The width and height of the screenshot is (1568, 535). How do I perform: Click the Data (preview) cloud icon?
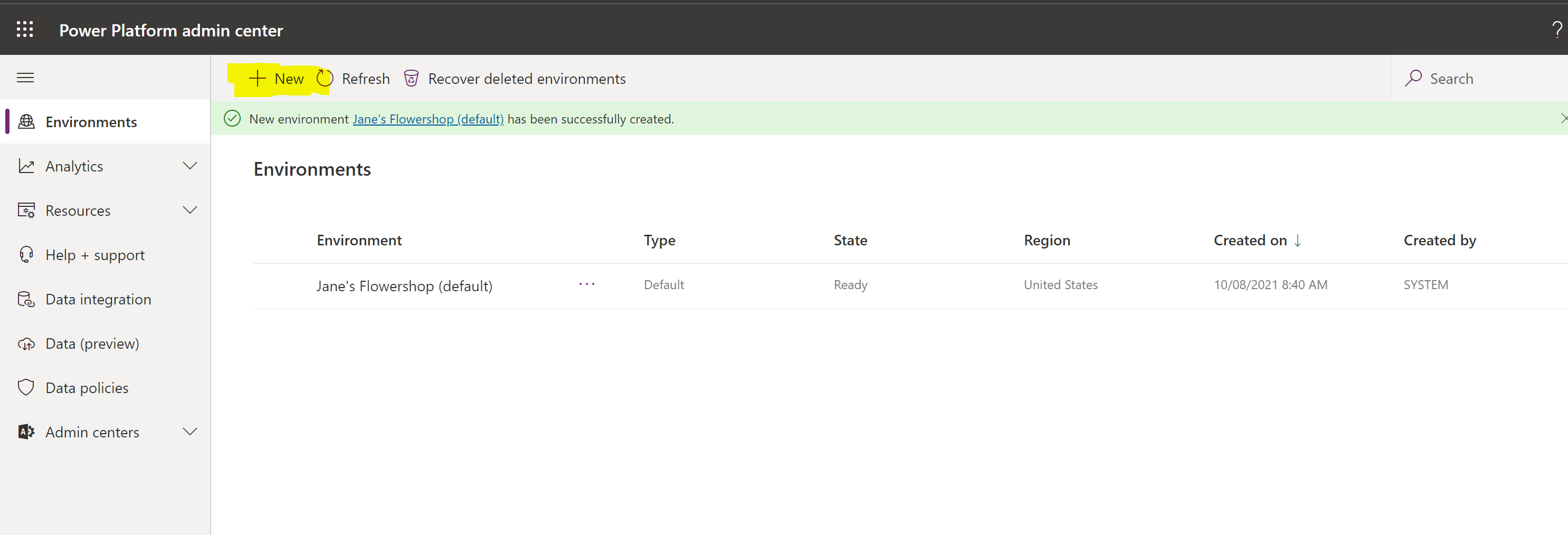coord(26,344)
